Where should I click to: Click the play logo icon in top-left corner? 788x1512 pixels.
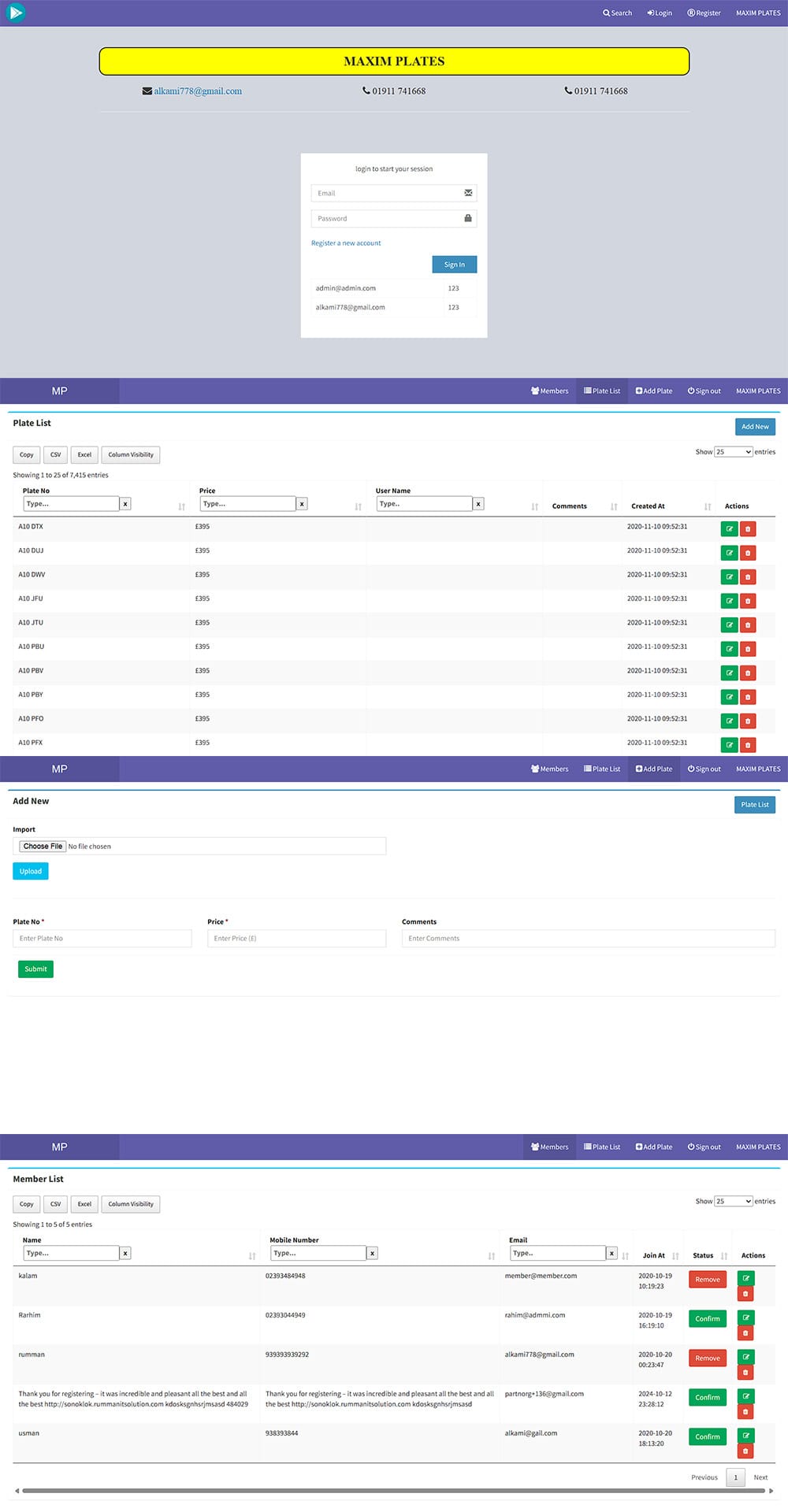(15, 13)
